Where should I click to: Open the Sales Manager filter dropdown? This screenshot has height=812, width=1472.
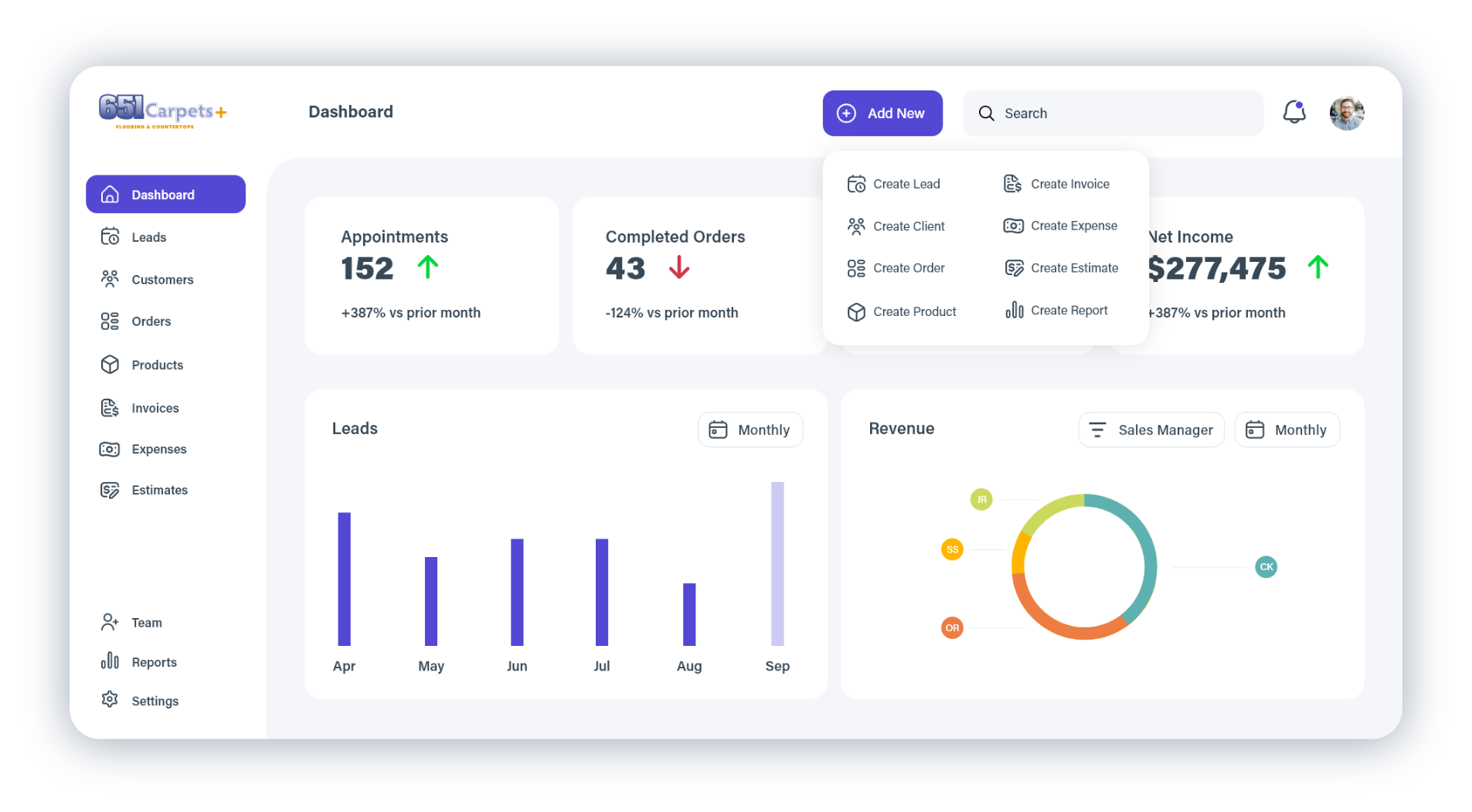[1151, 430]
